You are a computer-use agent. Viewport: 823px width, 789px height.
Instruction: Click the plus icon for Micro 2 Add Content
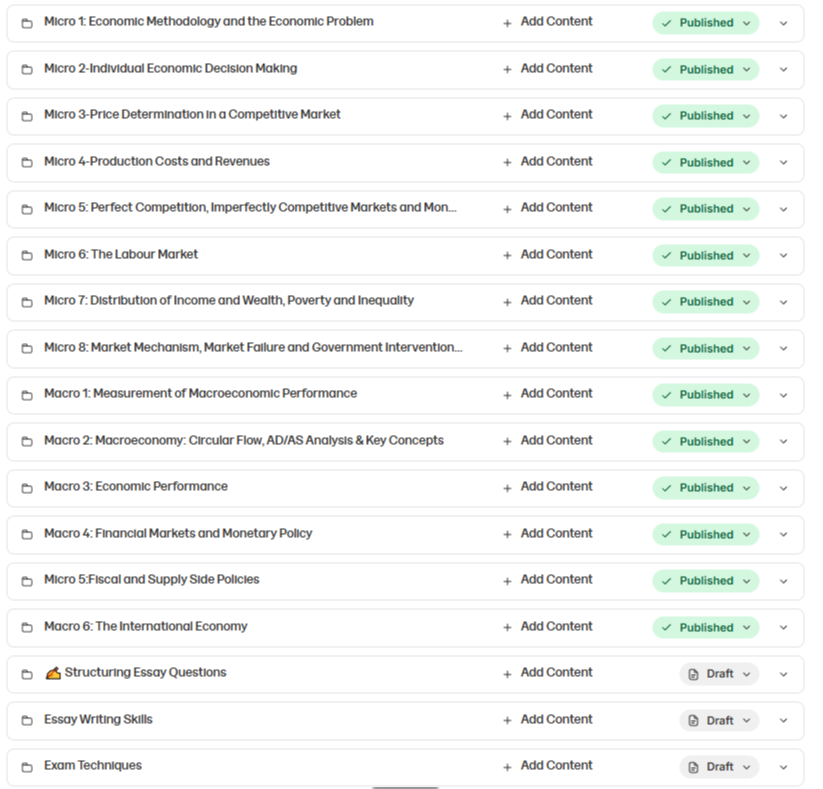click(507, 69)
